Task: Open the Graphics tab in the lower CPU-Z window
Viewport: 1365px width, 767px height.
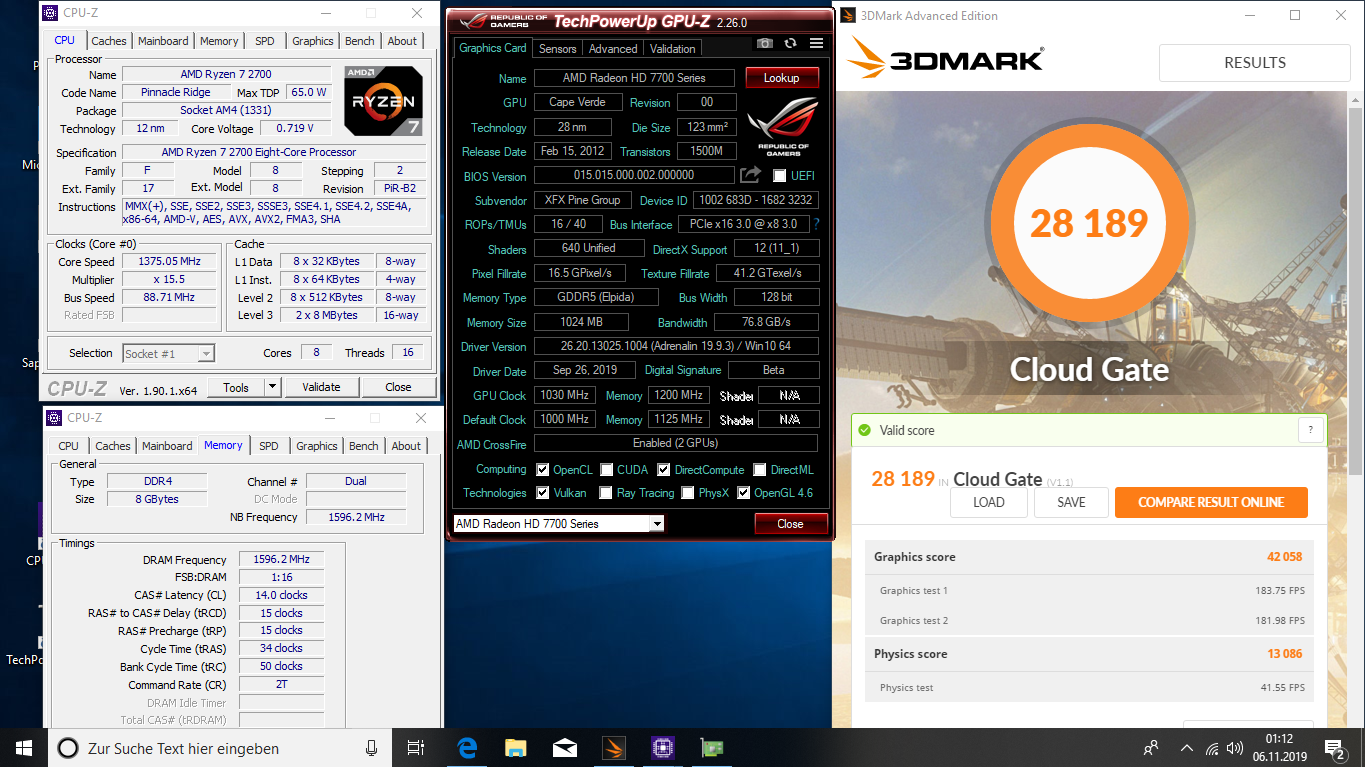Action: (317, 446)
